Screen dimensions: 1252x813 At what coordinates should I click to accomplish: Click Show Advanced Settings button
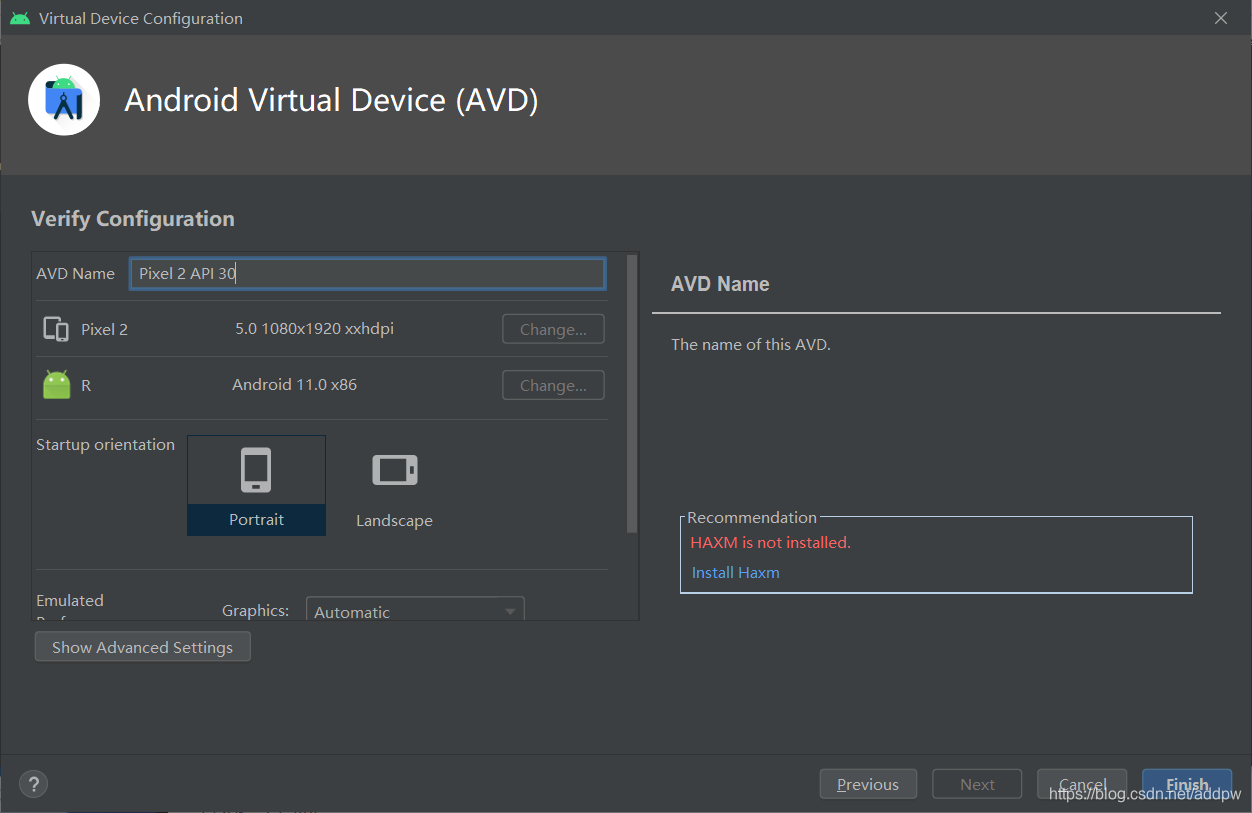point(142,647)
